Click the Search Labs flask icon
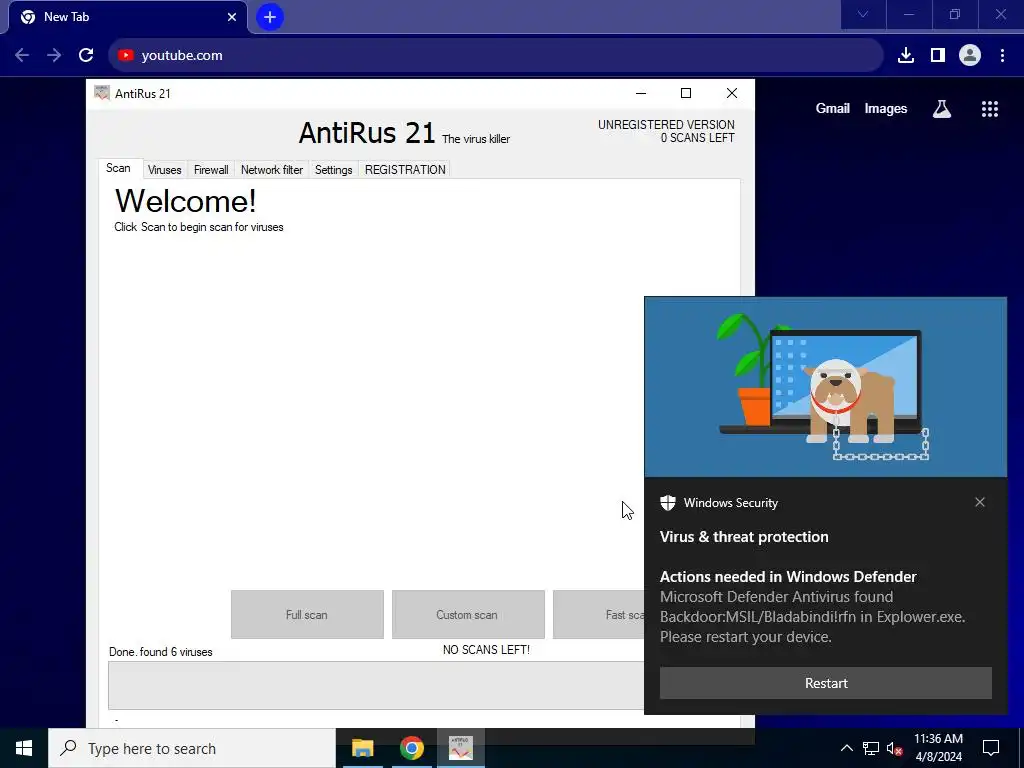This screenshot has width=1024, height=768. click(942, 109)
